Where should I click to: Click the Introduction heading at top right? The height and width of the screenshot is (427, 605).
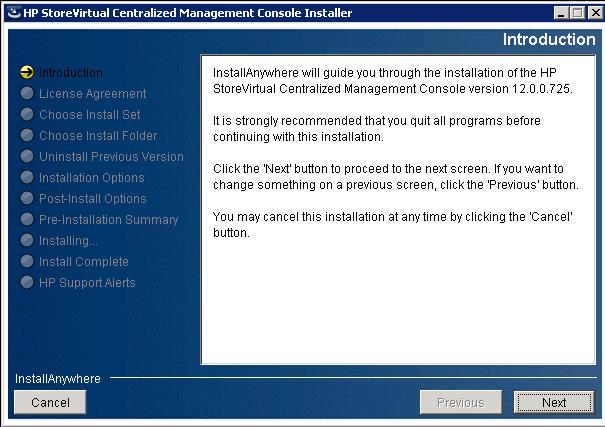pyautogui.click(x=549, y=39)
